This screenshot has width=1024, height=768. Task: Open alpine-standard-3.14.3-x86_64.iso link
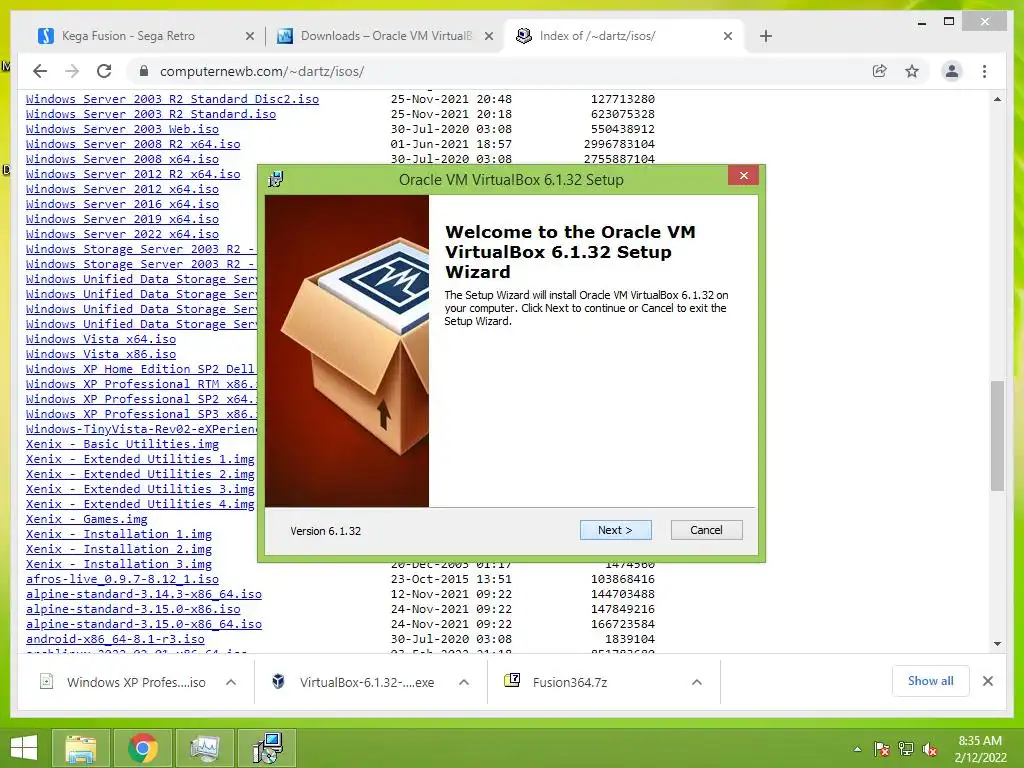[144, 595]
